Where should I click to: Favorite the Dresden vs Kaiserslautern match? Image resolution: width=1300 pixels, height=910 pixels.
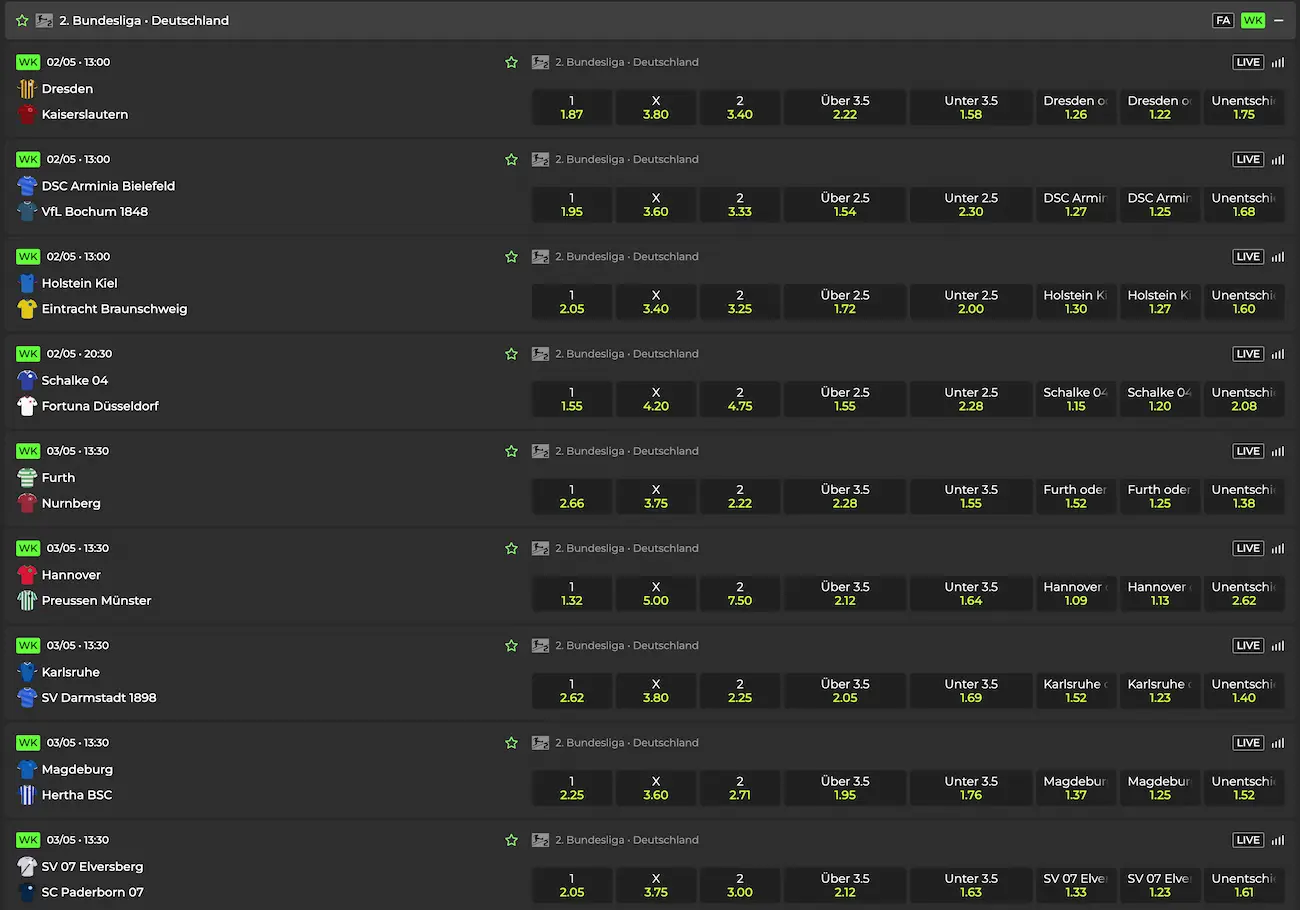pos(511,62)
